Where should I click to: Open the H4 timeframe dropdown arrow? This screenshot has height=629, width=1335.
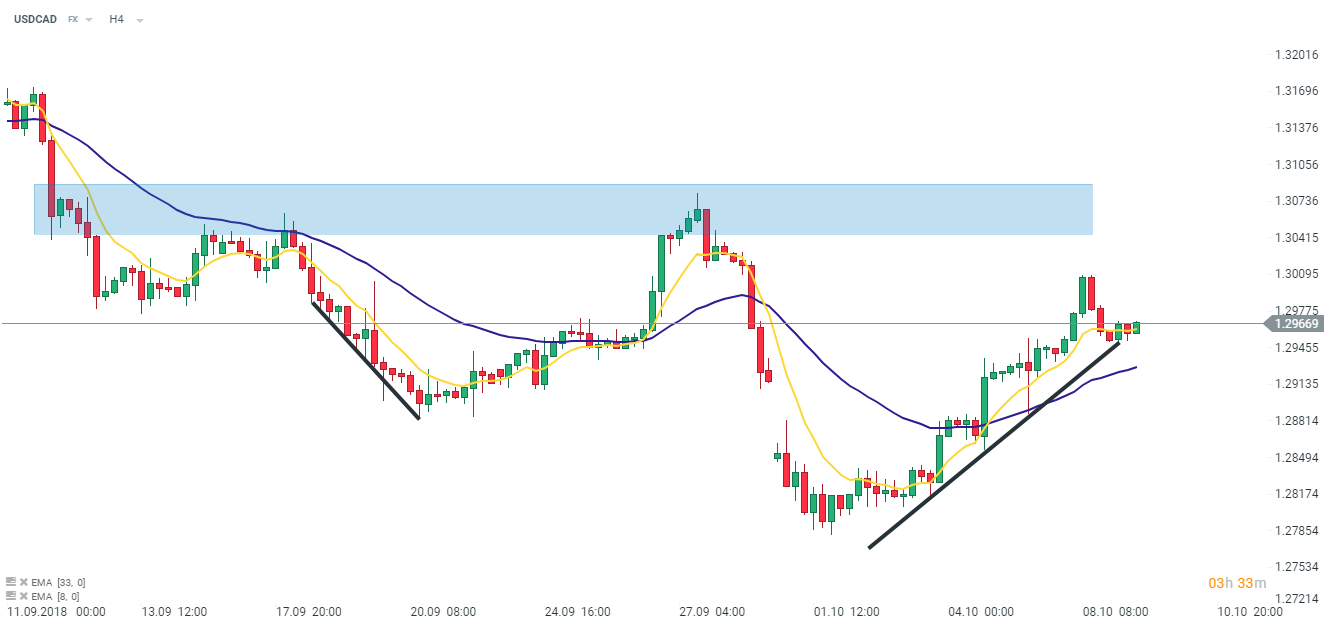pyautogui.click(x=139, y=20)
